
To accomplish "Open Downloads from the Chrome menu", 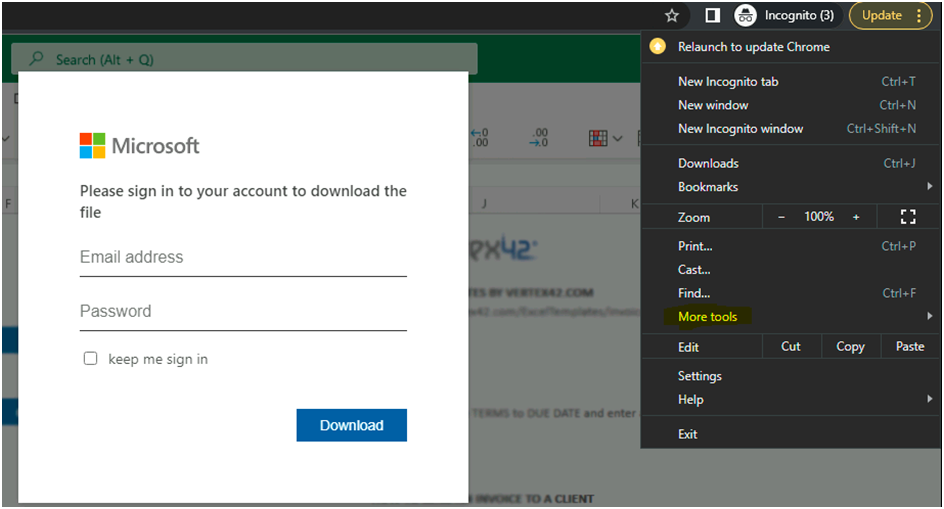I will click(791, 163).
